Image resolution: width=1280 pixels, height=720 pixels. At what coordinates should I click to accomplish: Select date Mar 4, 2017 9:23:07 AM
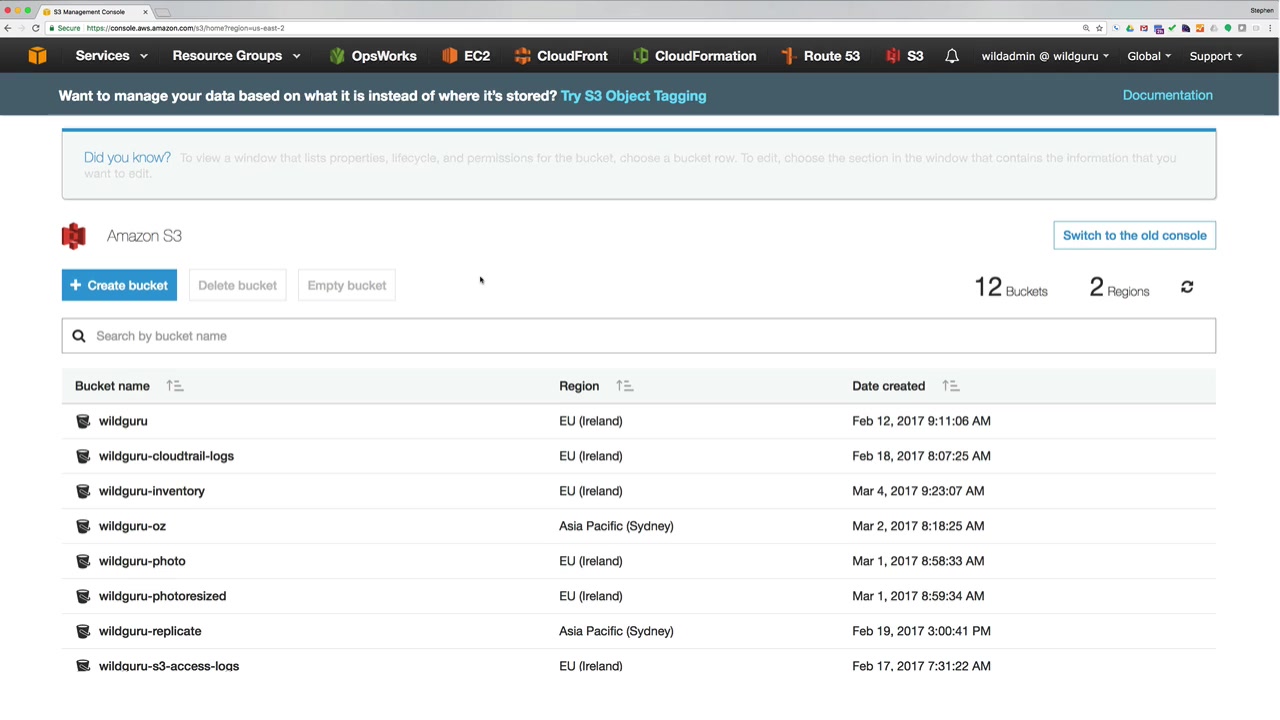click(918, 491)
